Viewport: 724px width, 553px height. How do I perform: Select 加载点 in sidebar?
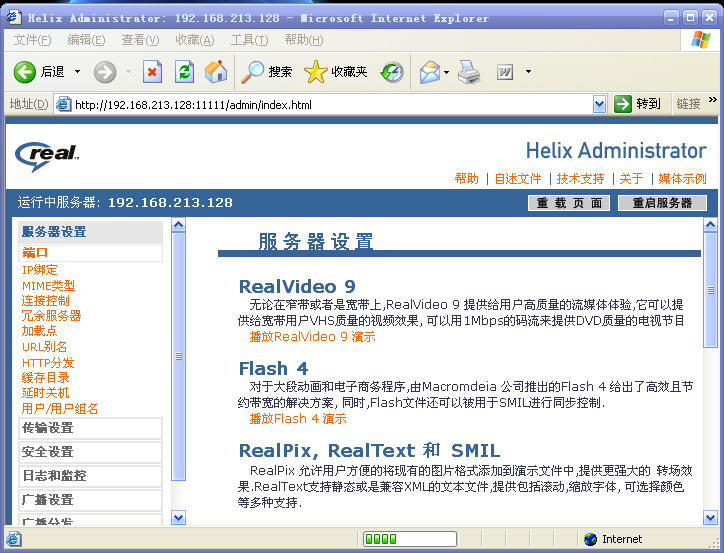(39, 331)
